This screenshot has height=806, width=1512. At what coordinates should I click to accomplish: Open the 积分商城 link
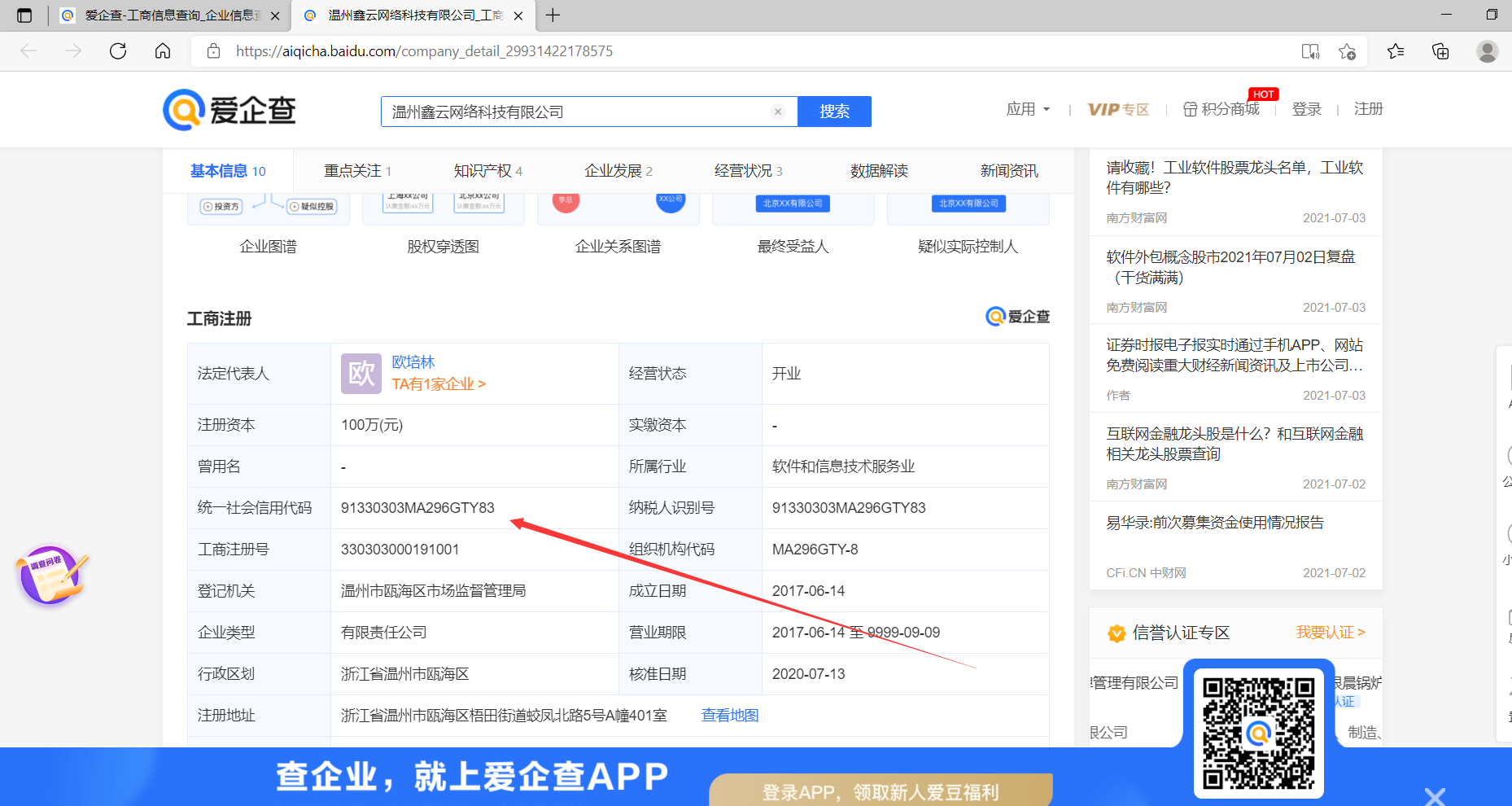(1221, 109)
